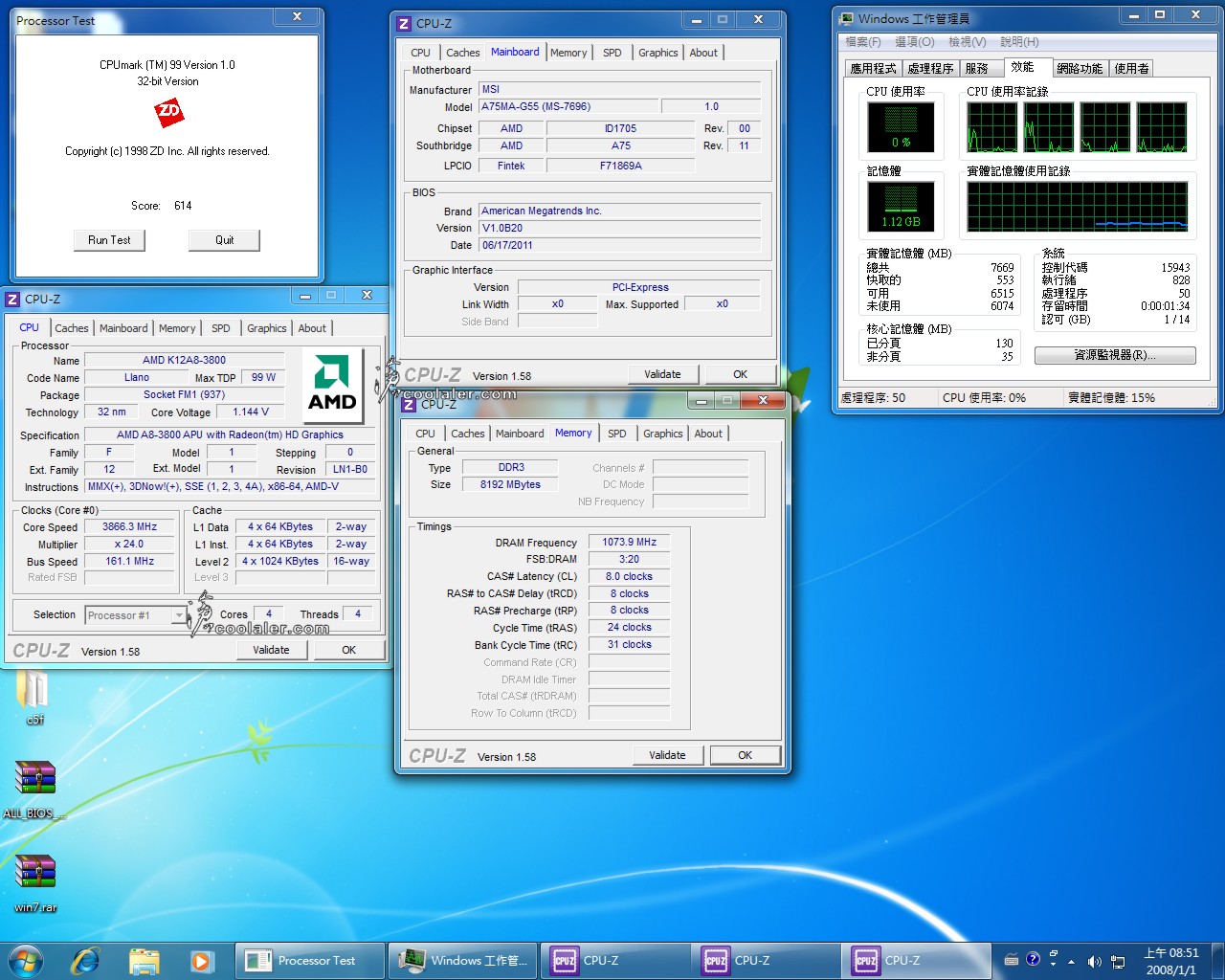The width and height of the screenshot is (1225, 980).
Task: Click Memory size value 8192 MBytes
Action: 510,484
